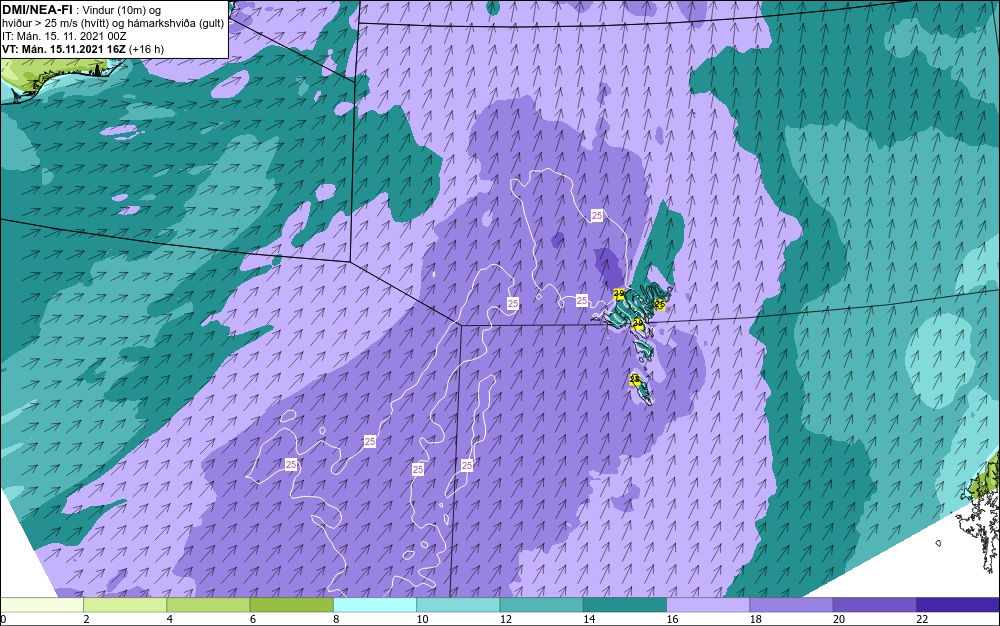
Task: Click the yellow gust label 25 on the eastern Faroes
Action: click(x=660, y=305)
